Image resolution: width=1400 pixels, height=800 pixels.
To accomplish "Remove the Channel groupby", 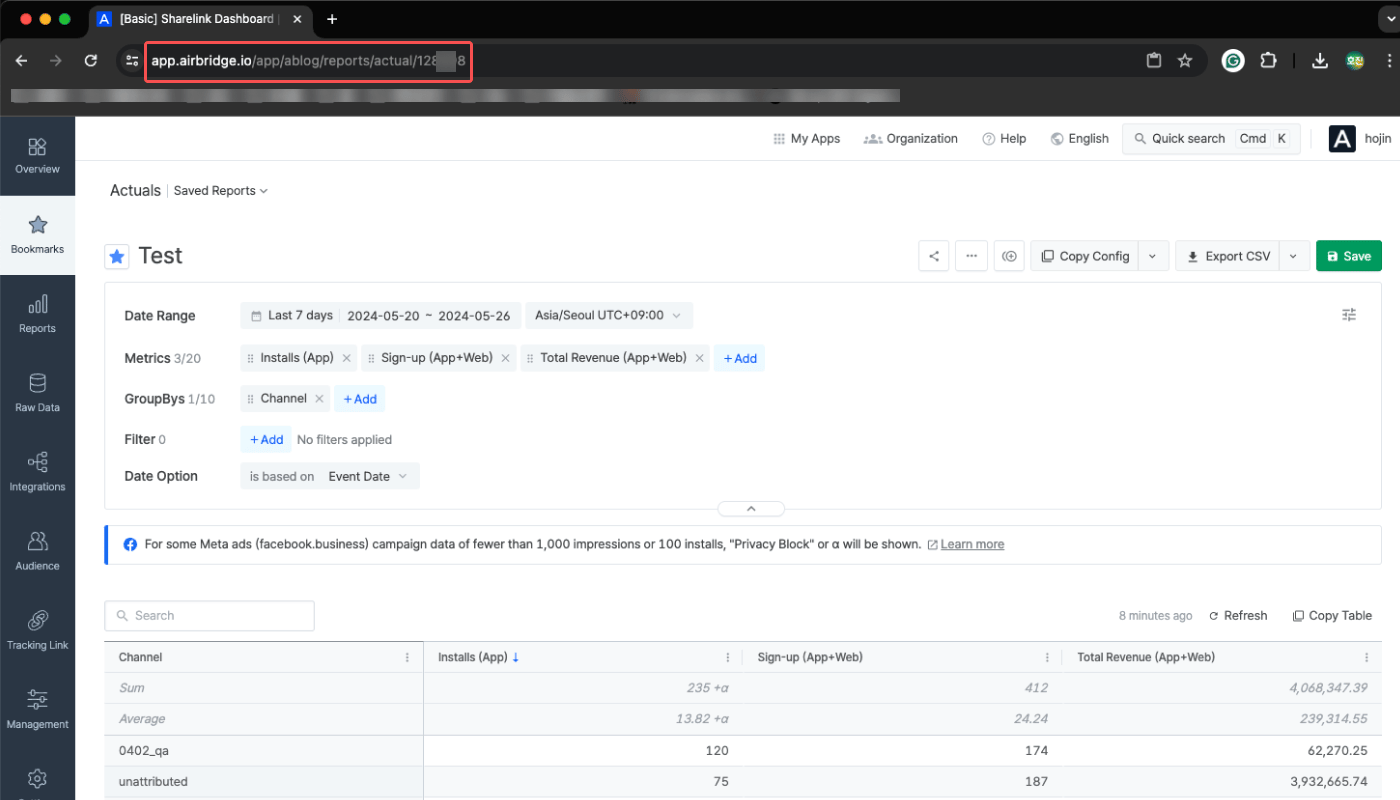I will pyautogui.click(x=319, y=398).
